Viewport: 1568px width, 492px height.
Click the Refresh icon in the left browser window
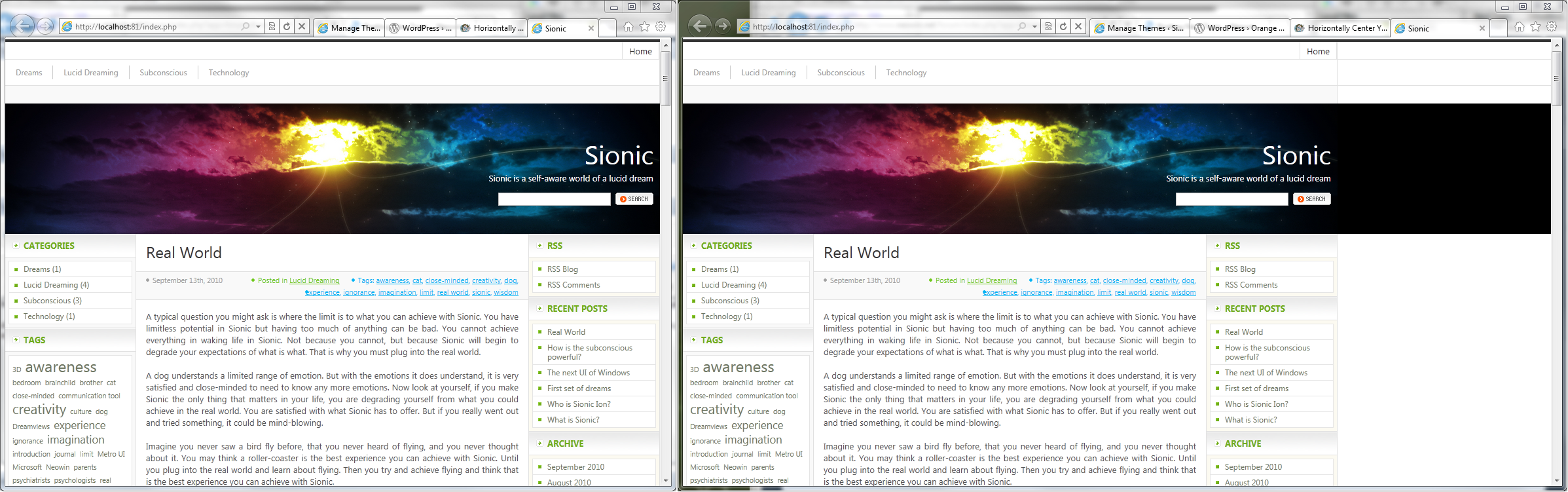287,27
